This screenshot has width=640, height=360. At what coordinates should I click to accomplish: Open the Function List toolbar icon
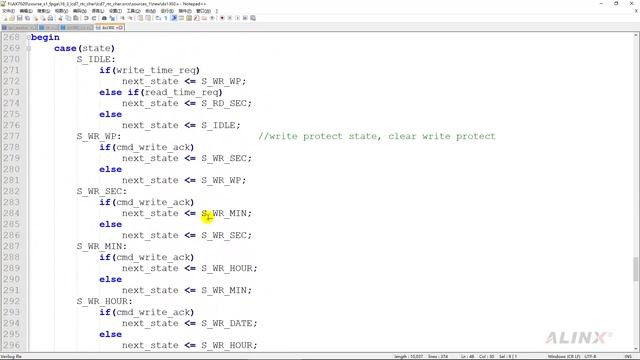(196, 18)
